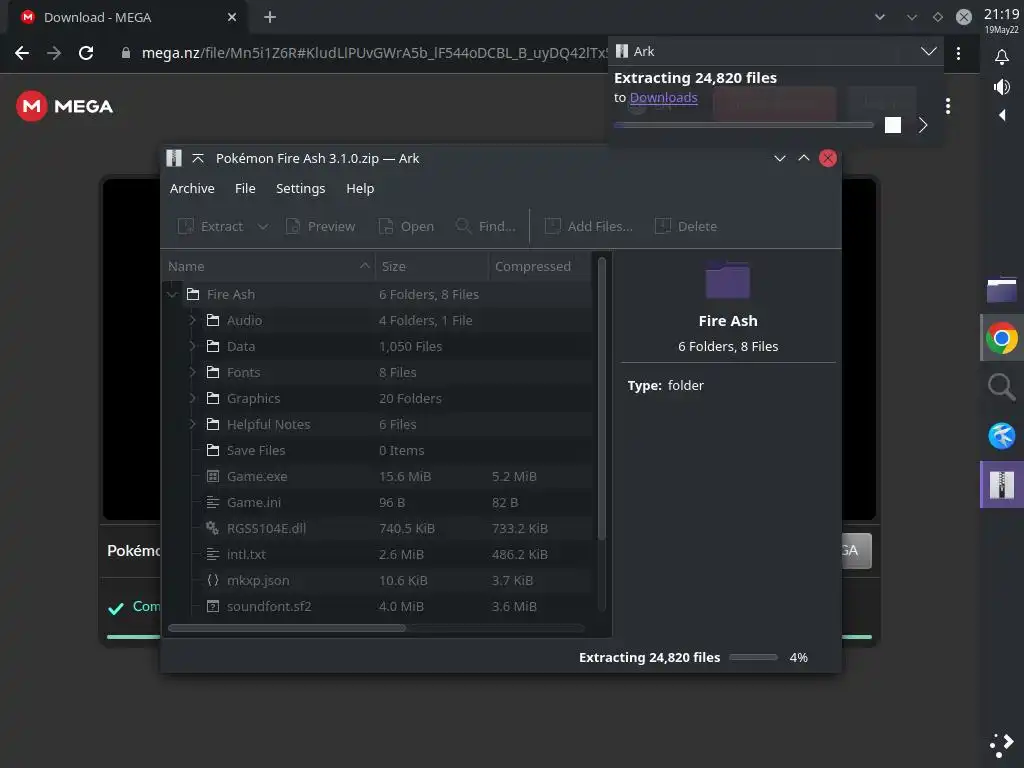Click the RGSS104E.dll gear icon
The image size is (1024, 768).
212,528
